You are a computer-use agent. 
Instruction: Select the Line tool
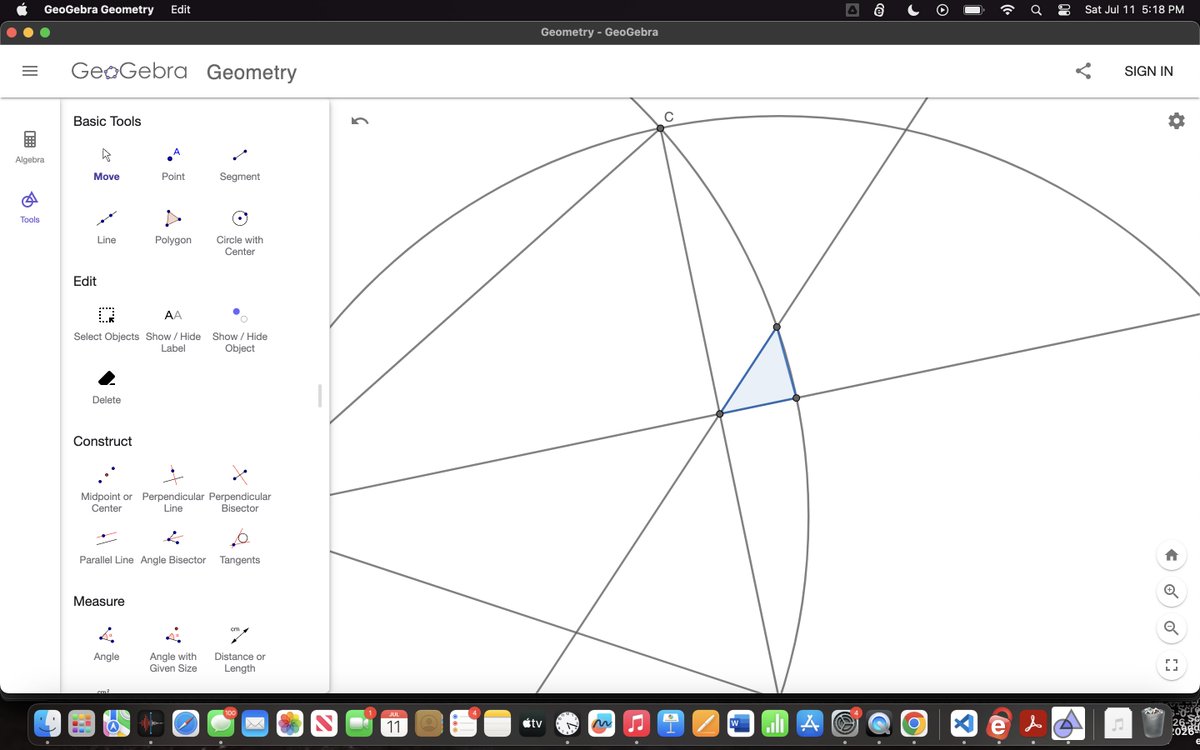(x=106, y=227)
